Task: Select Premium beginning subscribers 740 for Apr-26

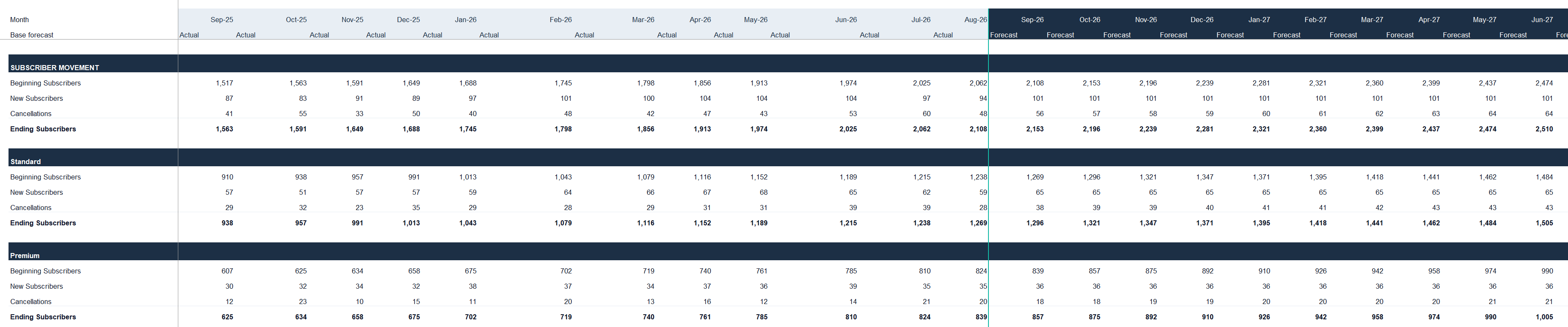Action: [705, 271]
